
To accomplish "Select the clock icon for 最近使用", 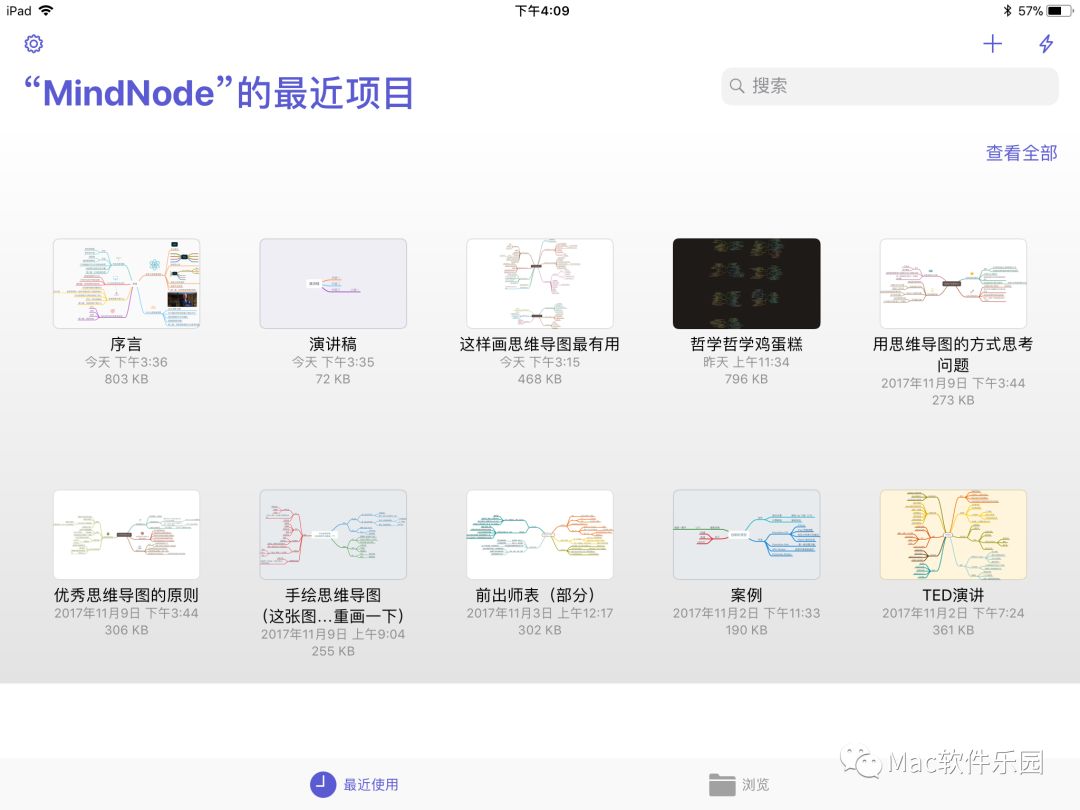I will pos(323,784).
